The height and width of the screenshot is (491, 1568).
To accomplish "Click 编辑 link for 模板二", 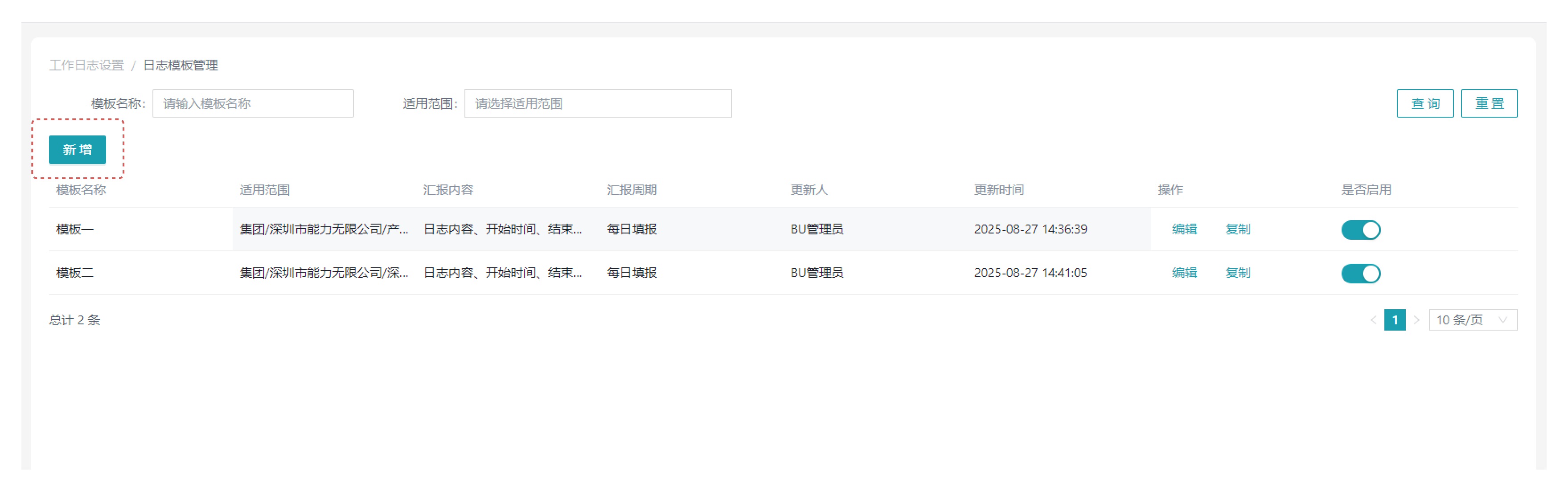I will [x=1184, y=273].
